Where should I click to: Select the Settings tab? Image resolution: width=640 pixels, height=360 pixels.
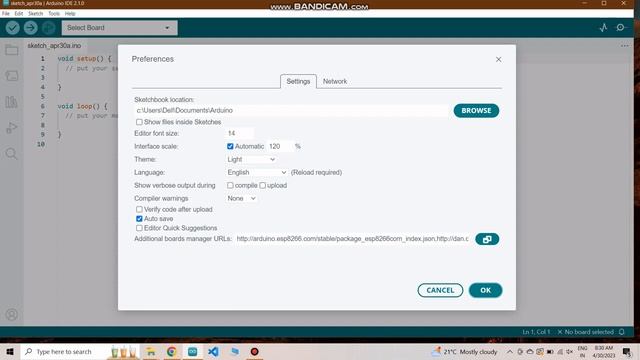click(298, 81)
